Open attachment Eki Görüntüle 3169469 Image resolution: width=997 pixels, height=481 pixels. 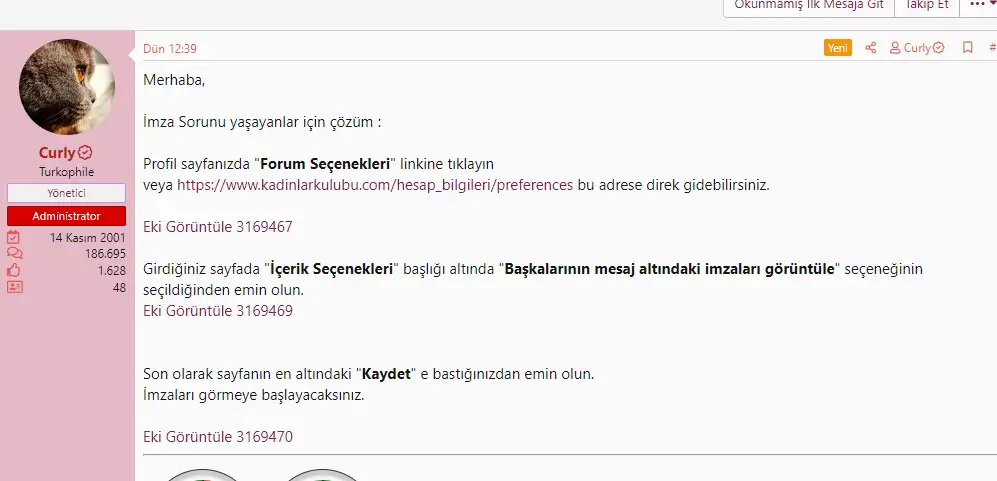click(x=218, y=311)
